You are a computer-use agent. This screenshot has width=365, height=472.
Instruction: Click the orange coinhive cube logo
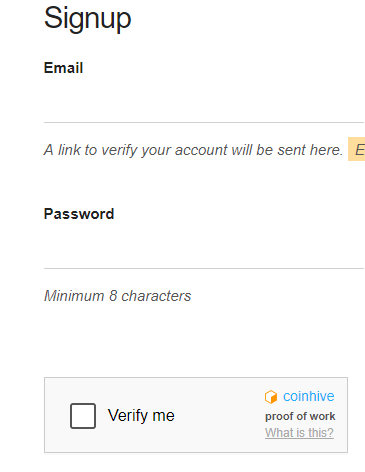click(x=271, y=397)
